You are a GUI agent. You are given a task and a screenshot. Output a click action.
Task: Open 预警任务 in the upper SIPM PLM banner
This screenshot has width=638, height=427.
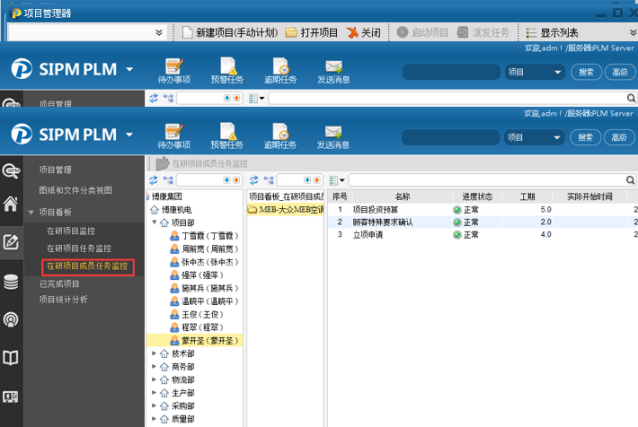pos(227,71)
